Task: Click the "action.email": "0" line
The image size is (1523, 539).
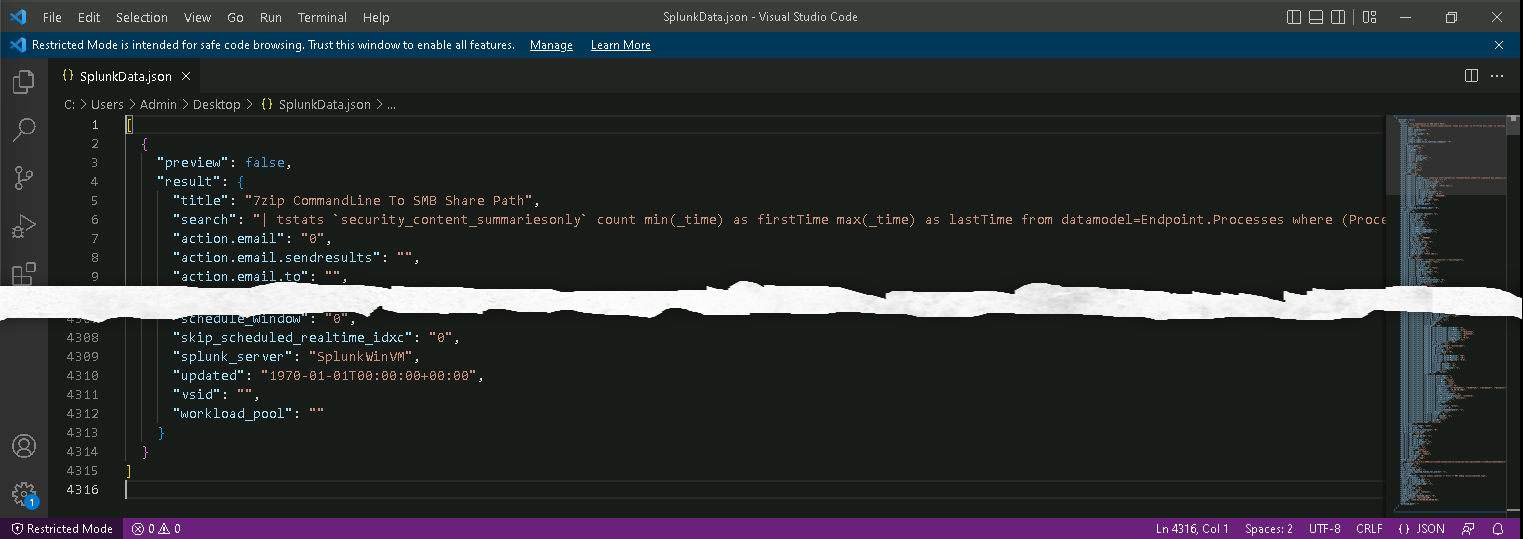Action: 251,238
